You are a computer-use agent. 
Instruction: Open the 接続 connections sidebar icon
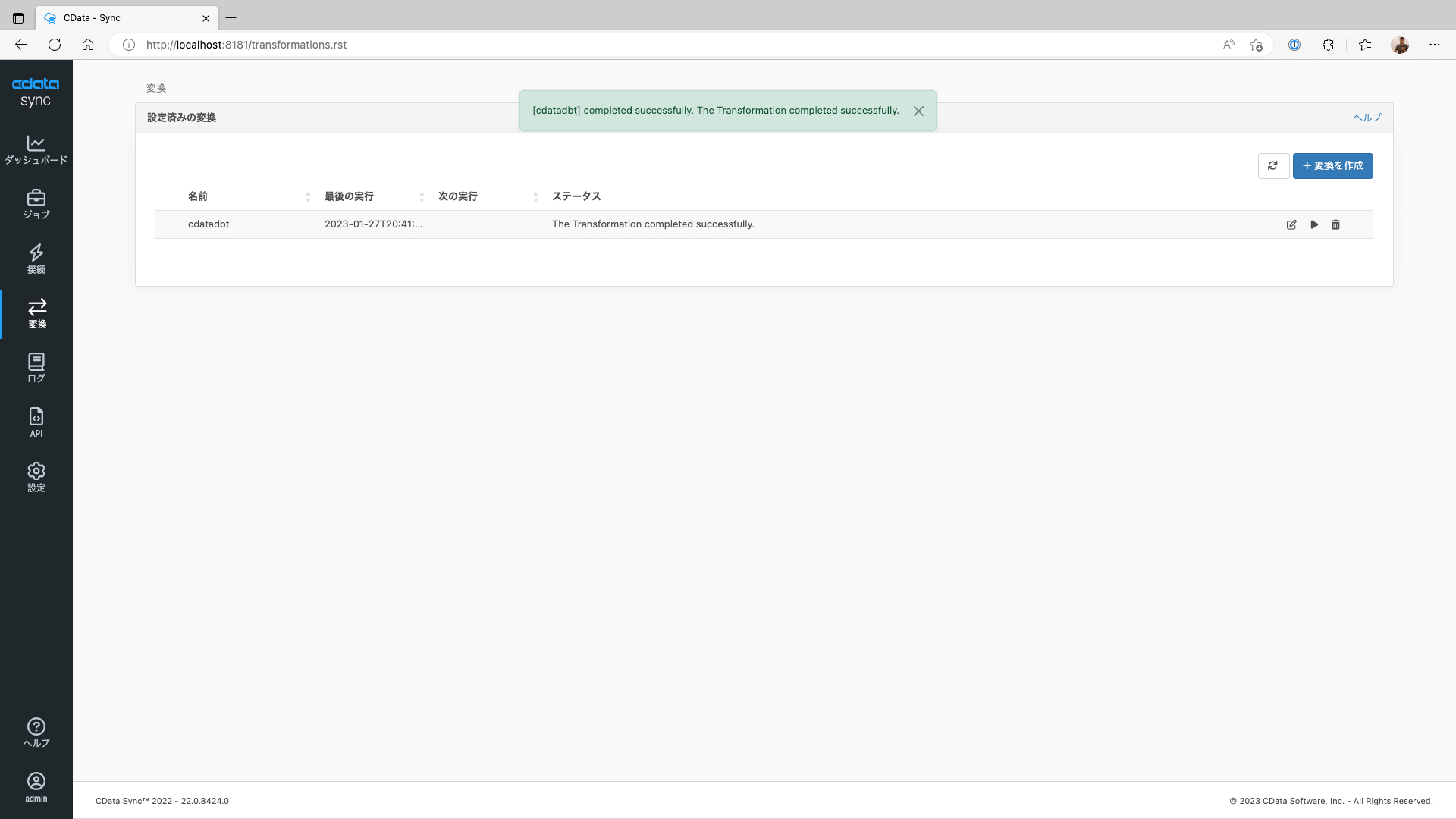36,259
